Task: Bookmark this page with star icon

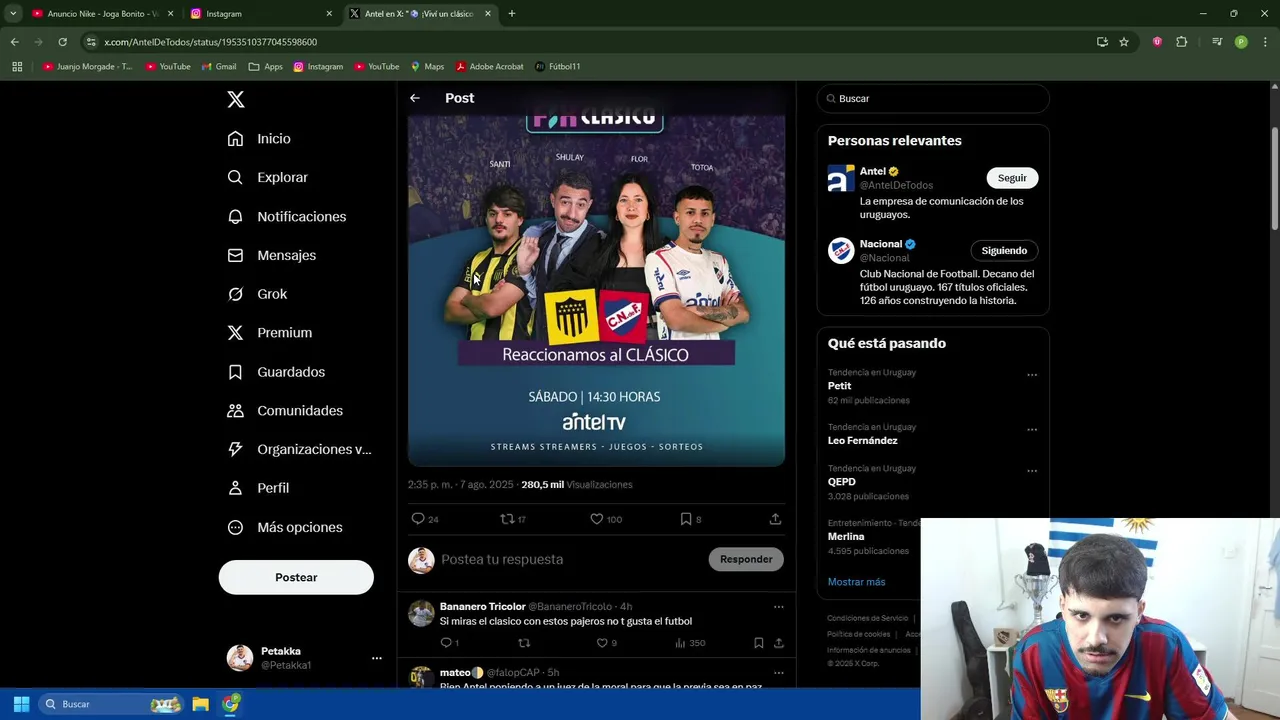Action: 1124,42
